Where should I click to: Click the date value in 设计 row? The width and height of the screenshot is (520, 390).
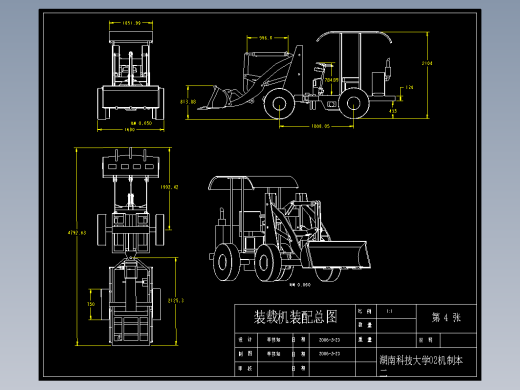[329, 340]
